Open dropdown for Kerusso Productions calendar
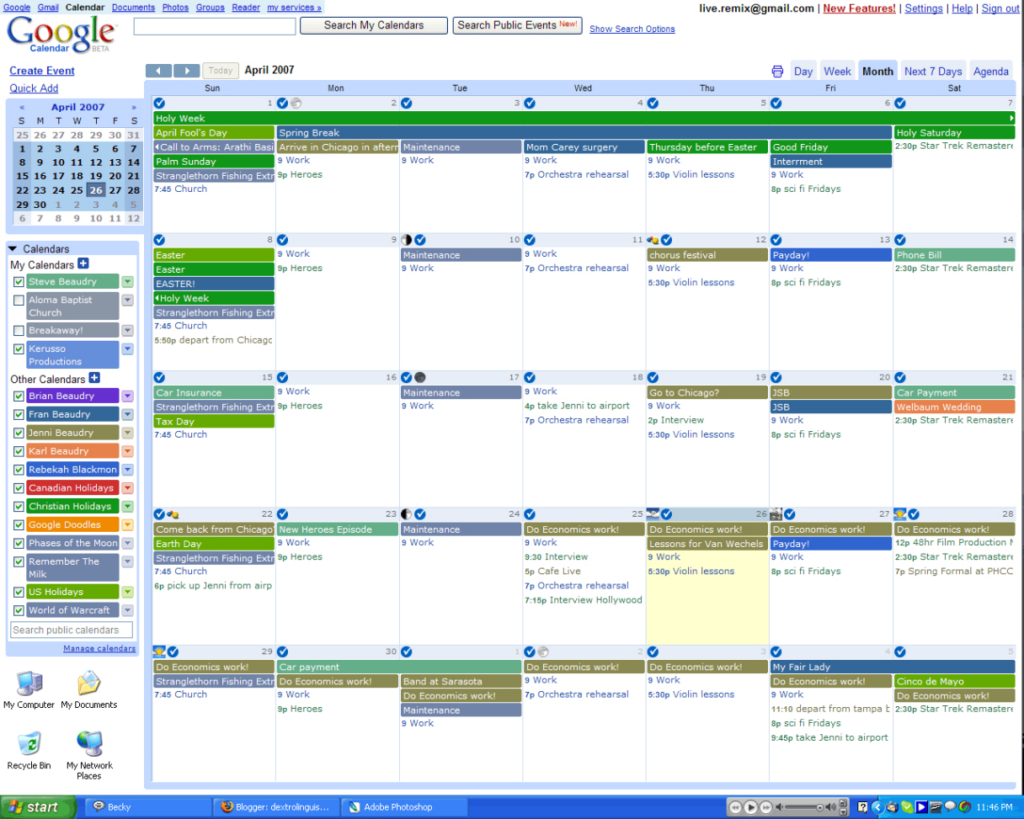The width and height of the screenshot is (1024, 819). tap(127, 349)
